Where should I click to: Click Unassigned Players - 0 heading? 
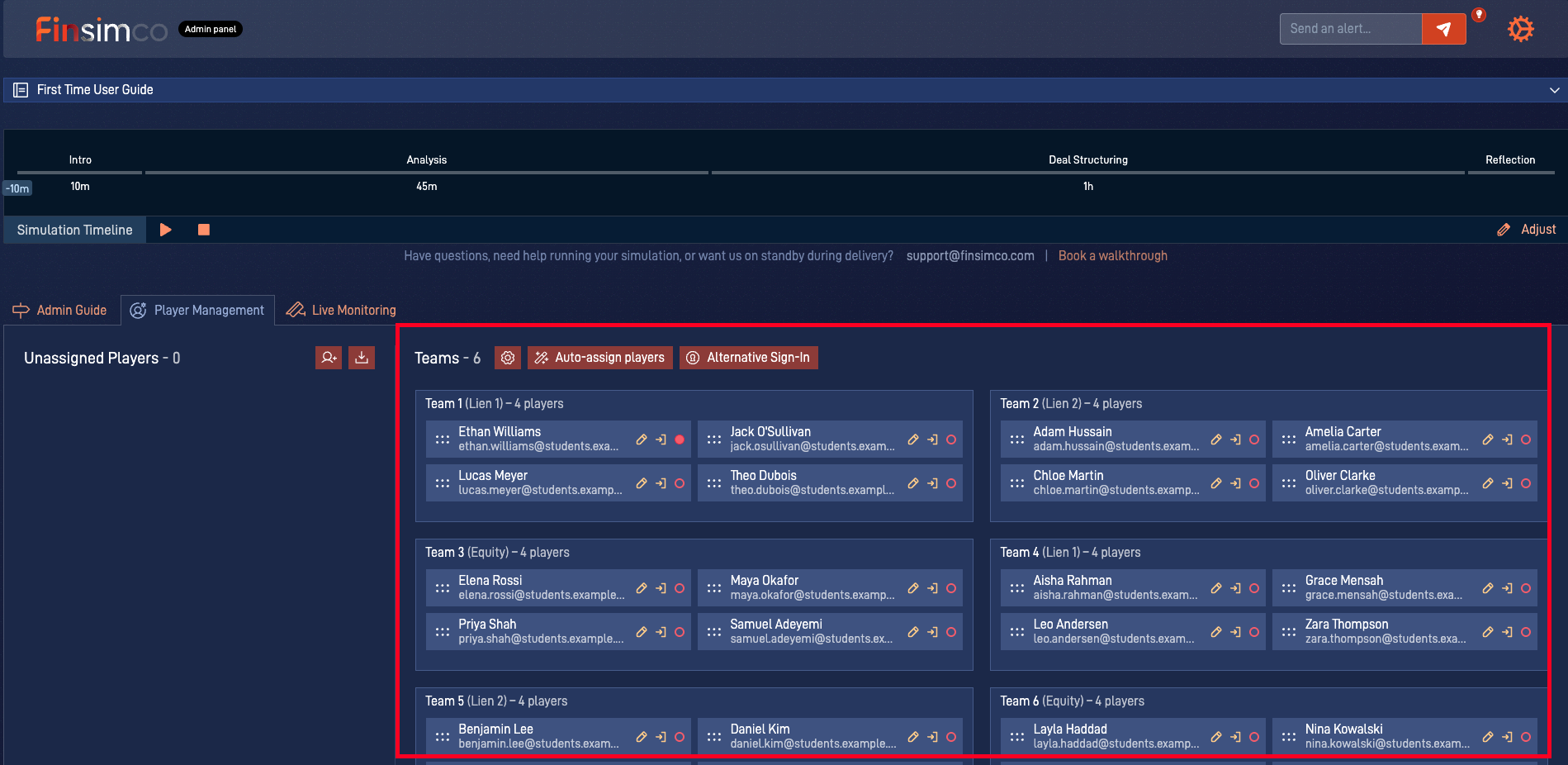click(102, 358)
